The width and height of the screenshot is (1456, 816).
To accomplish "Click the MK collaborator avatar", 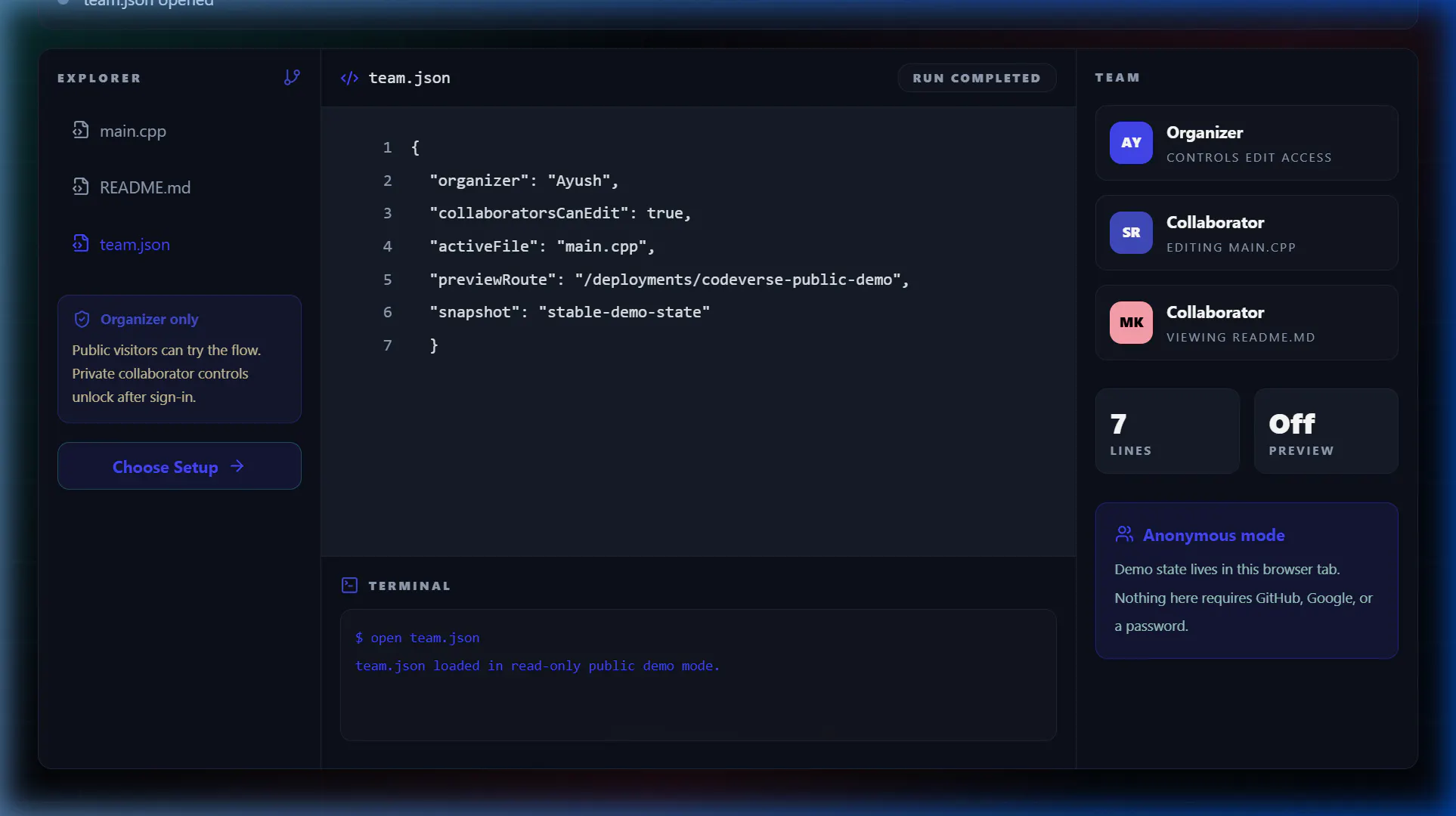I will 1131,323.
